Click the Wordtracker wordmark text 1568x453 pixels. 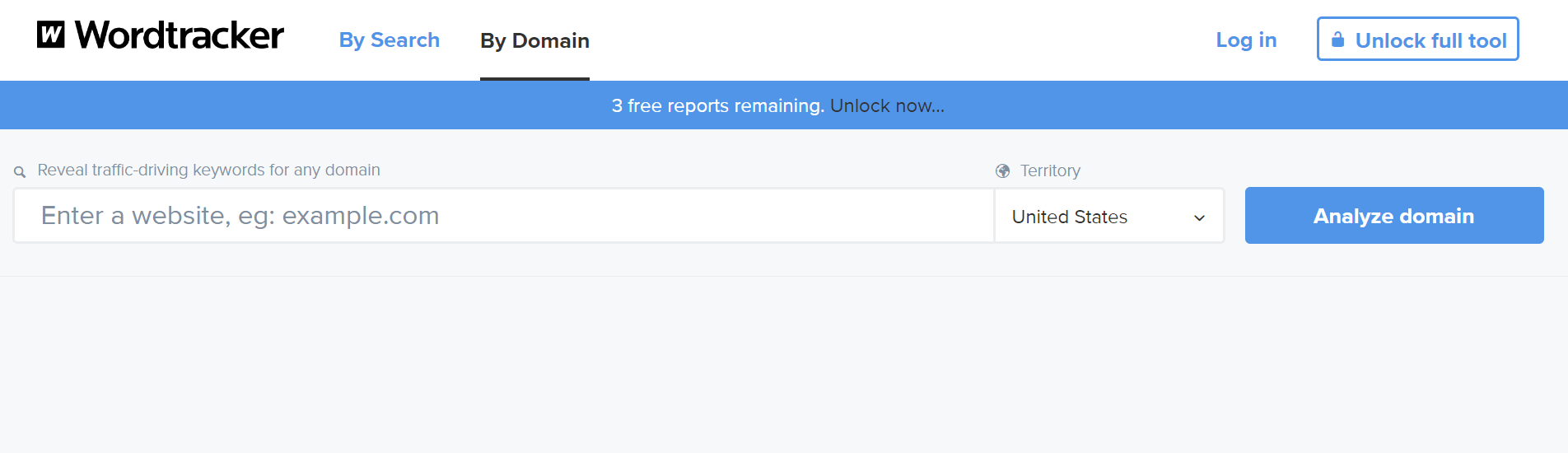[180, 35]
